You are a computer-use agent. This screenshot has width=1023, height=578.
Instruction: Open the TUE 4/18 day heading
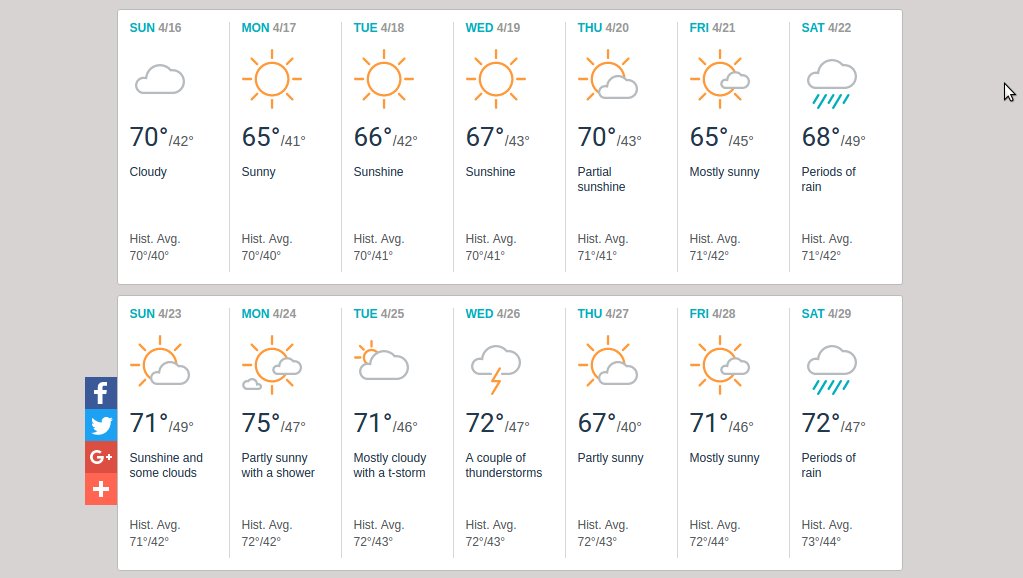tap(379, 28)
